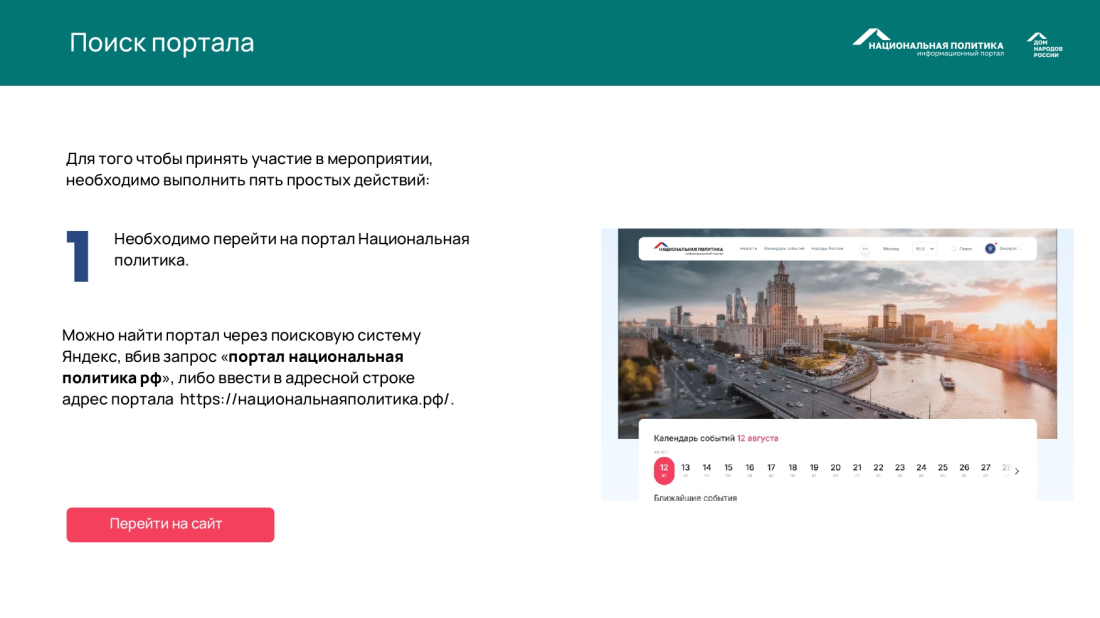Select date 20 in the events calendar
Viewport: 1100px width, 618px height.
835,468
